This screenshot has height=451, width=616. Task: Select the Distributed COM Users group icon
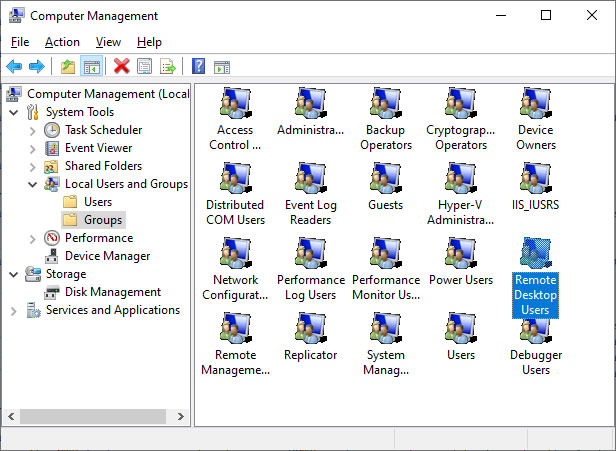pos(235,178)
